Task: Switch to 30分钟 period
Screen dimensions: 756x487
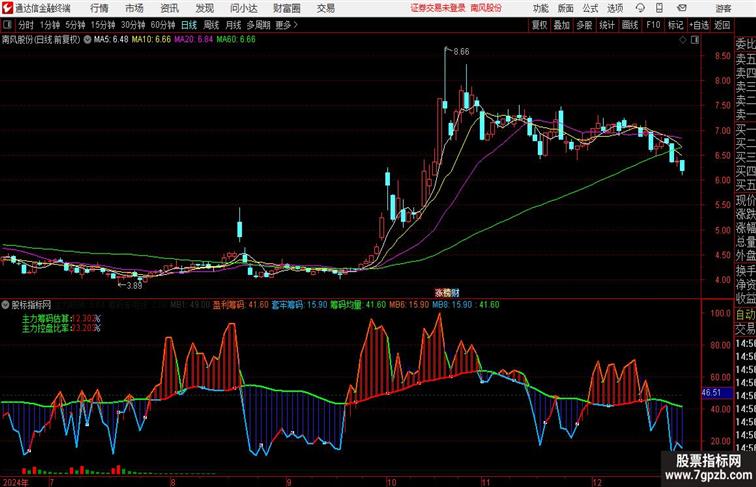Action: [133, 25]
